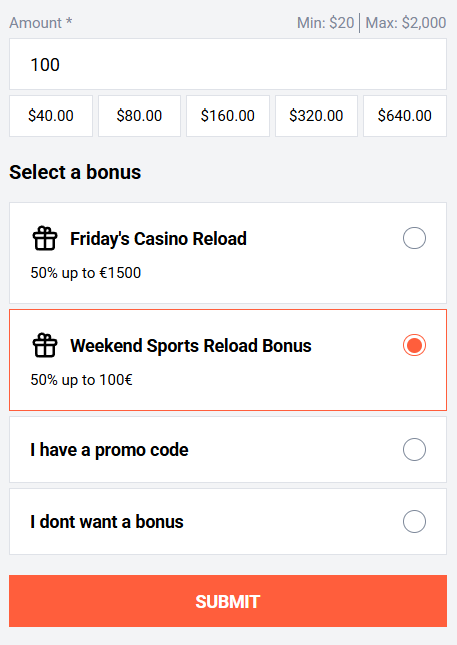This screenshot has width=457, height=645.
Task: Click the SUBMIT button
Action: click(x=228, y=601)
